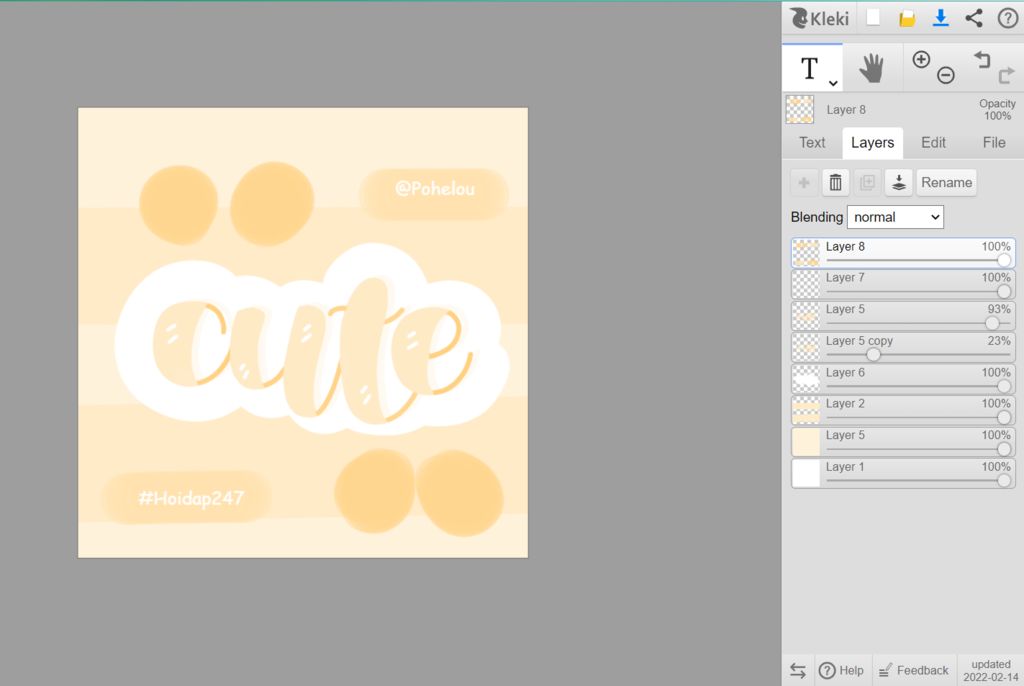Viewport: 1024px width, 686px height.
Task: Duplicate the layer with the copy icon
Action: (867, 182)
